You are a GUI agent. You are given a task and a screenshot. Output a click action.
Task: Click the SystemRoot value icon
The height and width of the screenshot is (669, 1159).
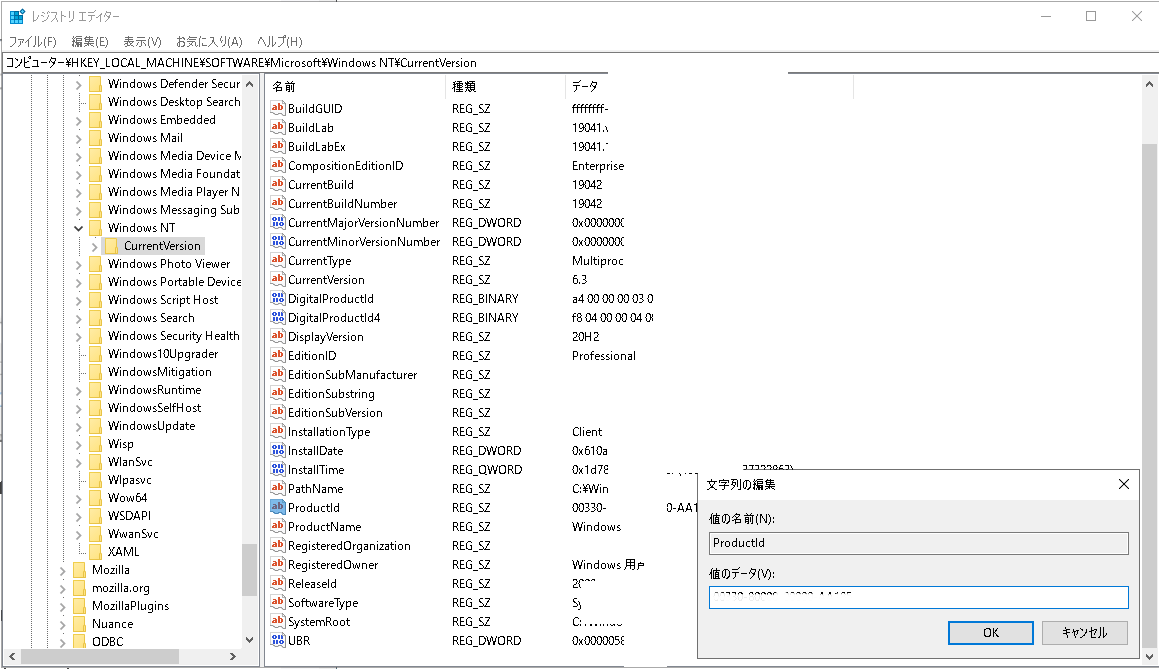277,622
